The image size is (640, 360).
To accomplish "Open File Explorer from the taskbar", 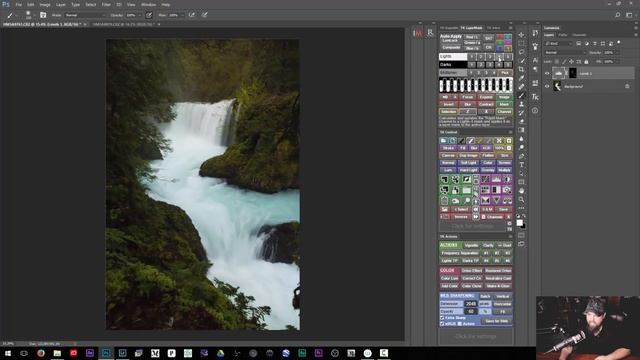I will (x=57, y=353).
